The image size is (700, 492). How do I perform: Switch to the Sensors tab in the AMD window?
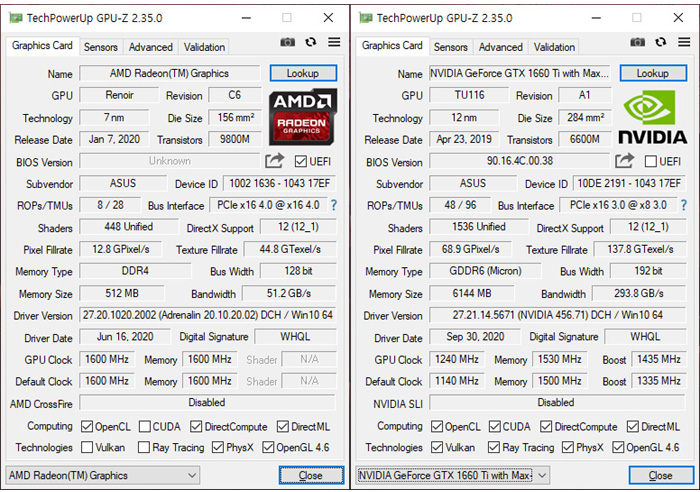[x=100, y=47]
